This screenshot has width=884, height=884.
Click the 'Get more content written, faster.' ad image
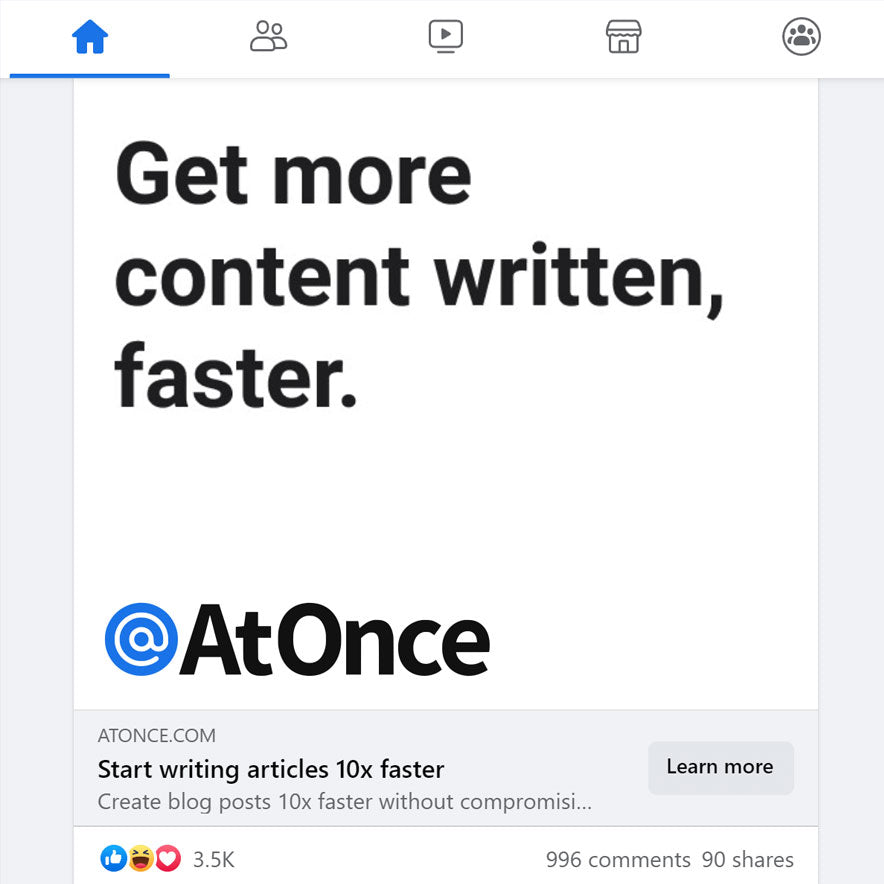(x=445, y=394)
